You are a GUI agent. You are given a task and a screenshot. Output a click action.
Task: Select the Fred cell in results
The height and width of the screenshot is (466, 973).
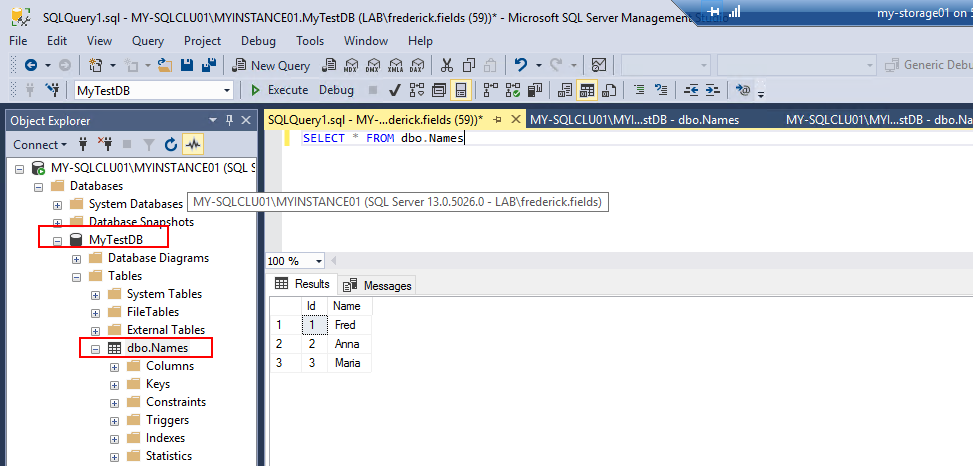(349, 325)
